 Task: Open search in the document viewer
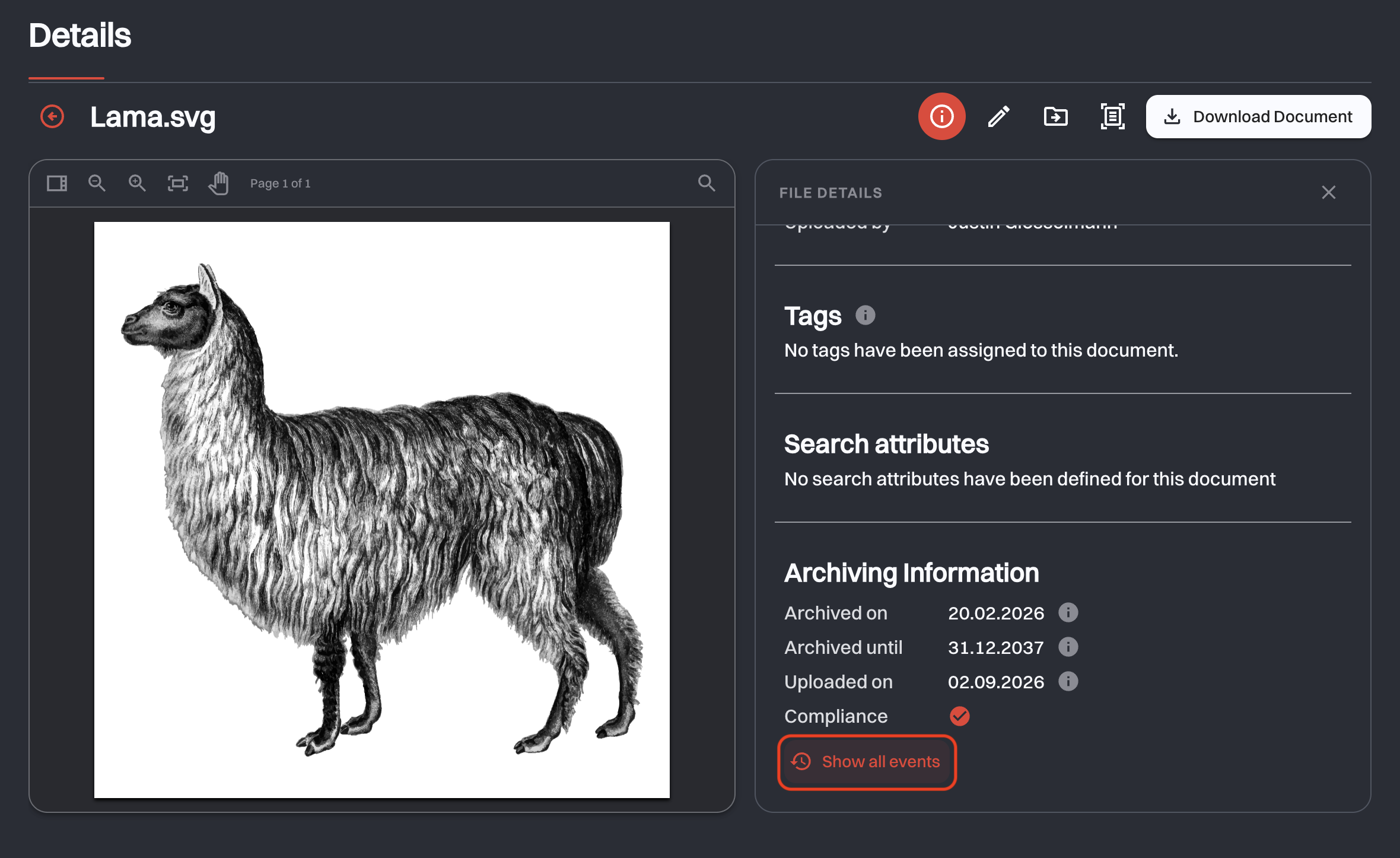tap(707, 183)
